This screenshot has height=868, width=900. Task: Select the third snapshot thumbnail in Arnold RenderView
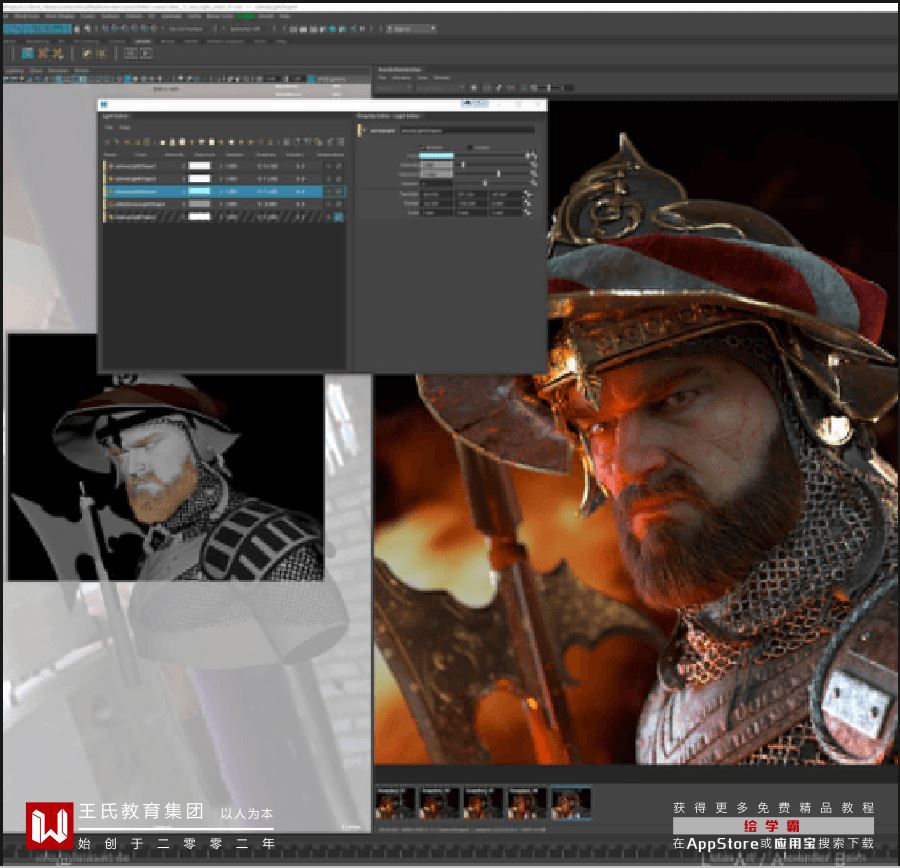[x=483, y=803]
